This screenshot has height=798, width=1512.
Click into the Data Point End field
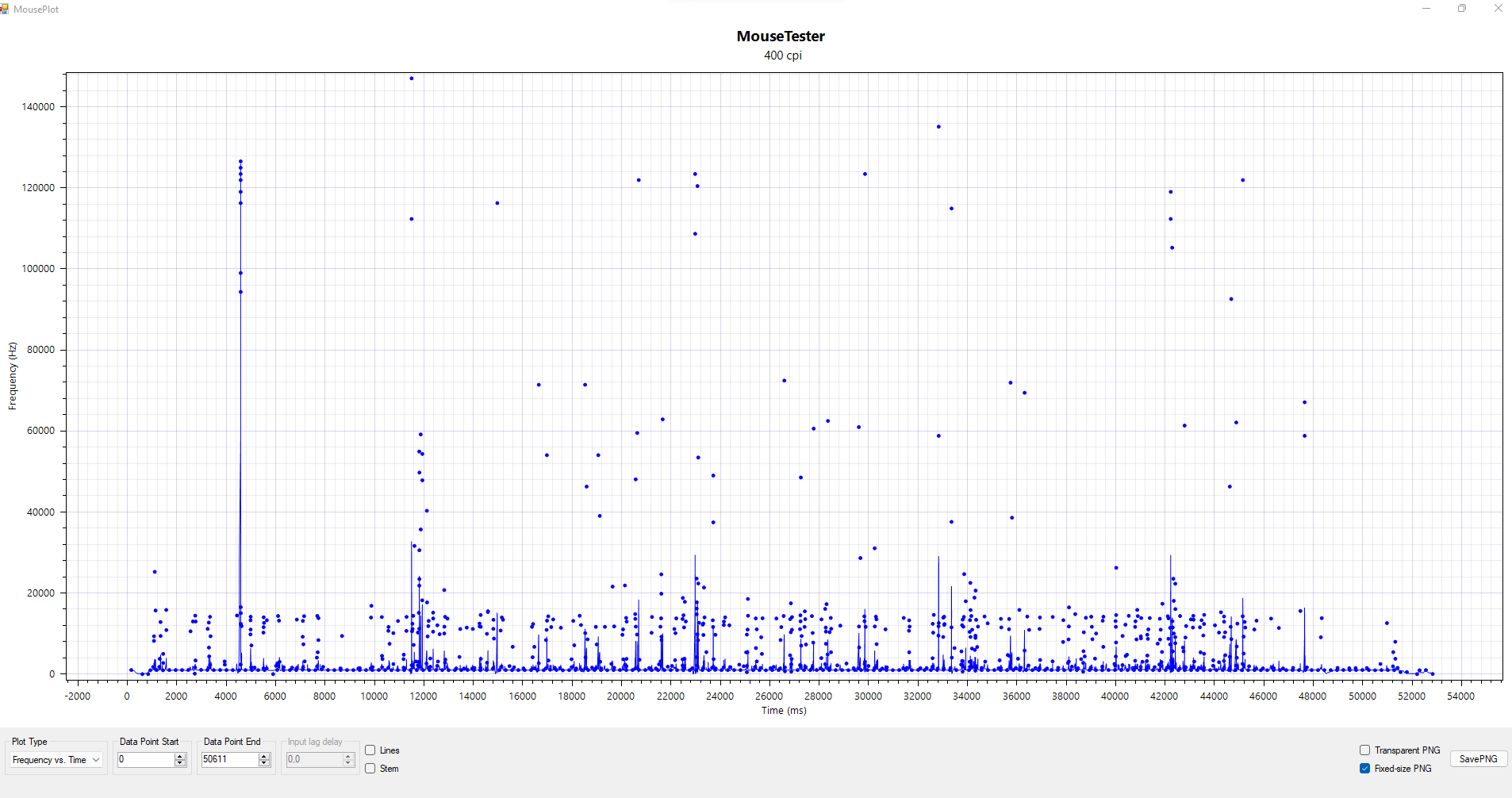click(229, 760)
